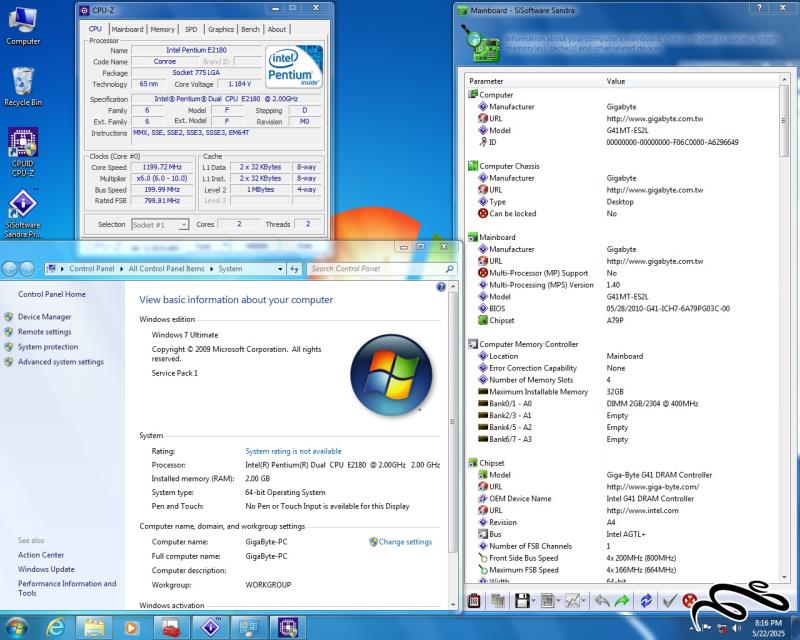
Task: Click the gray checkmark OK icon in Sandra
Action: click(669, 601)
